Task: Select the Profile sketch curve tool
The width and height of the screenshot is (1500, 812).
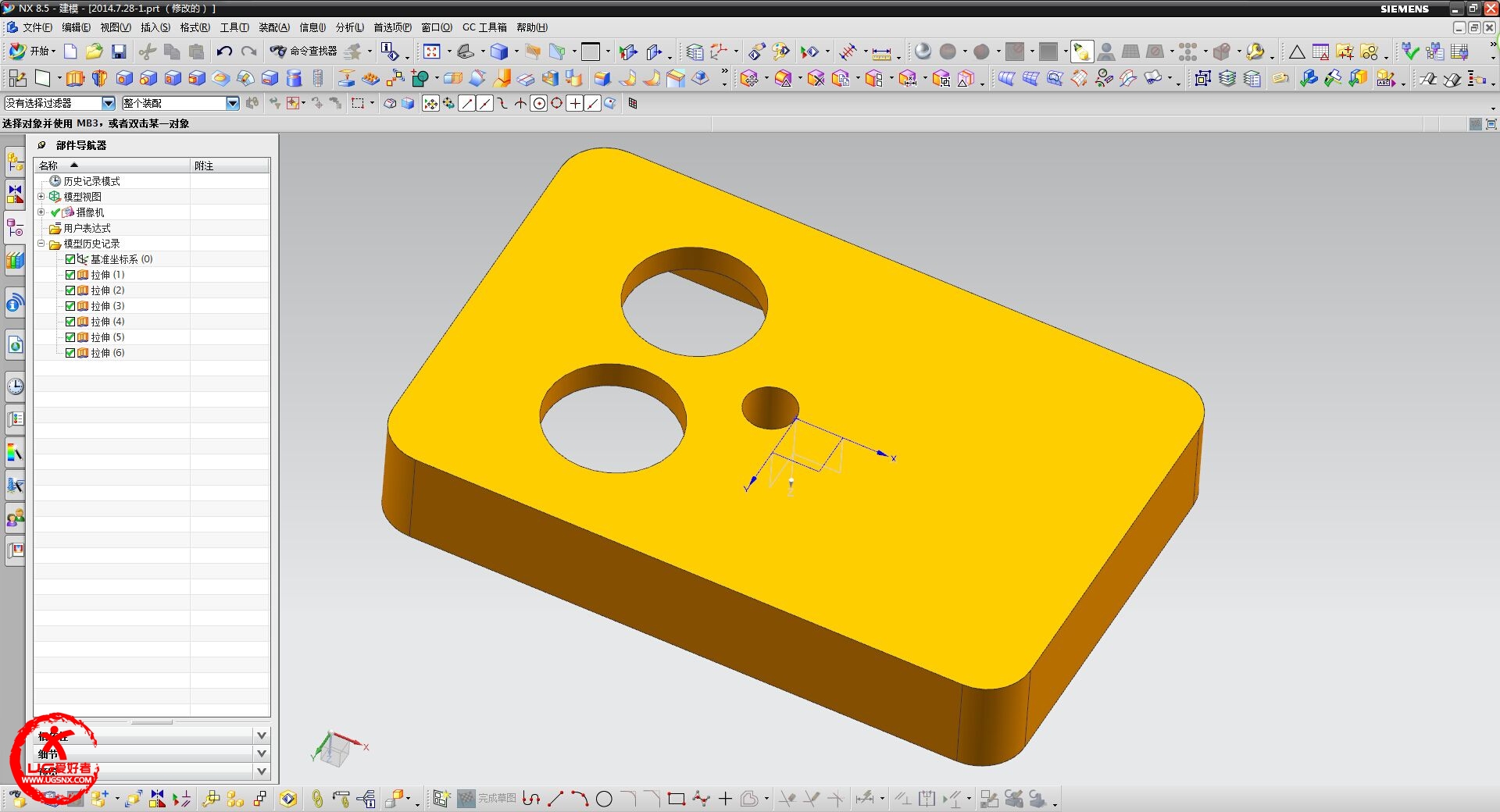Action: 531,799
